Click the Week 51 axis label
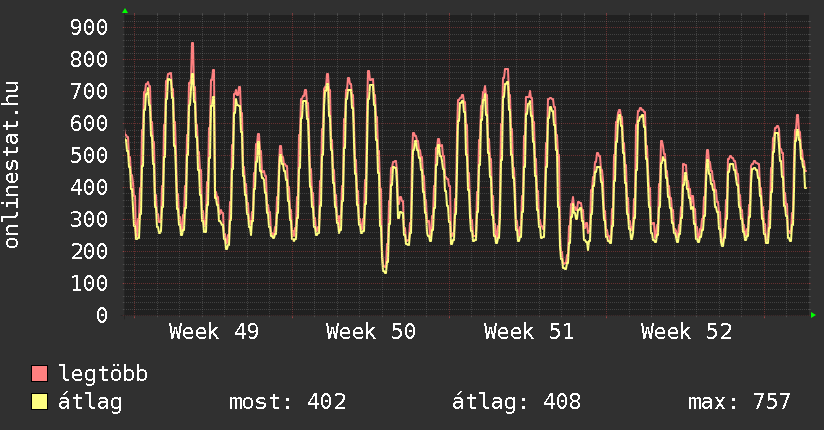This screenshot has height=430, width=824. click(x=529, y=332)
